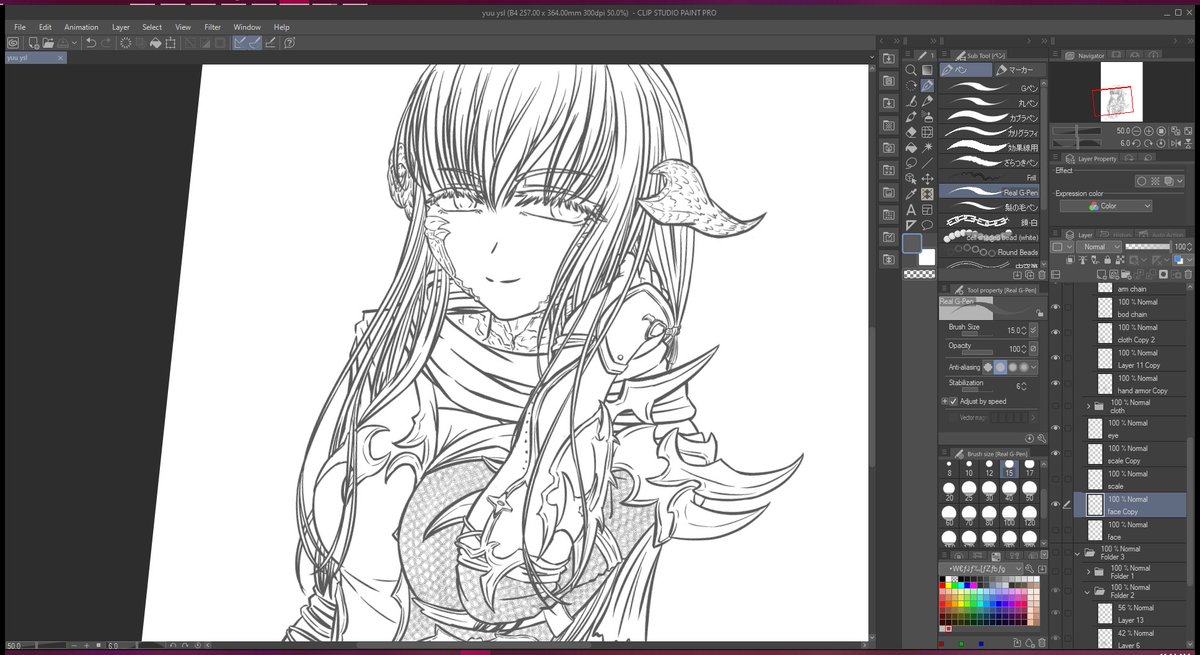
Task: Open the color set name dropdown
Action: point(981,568)
